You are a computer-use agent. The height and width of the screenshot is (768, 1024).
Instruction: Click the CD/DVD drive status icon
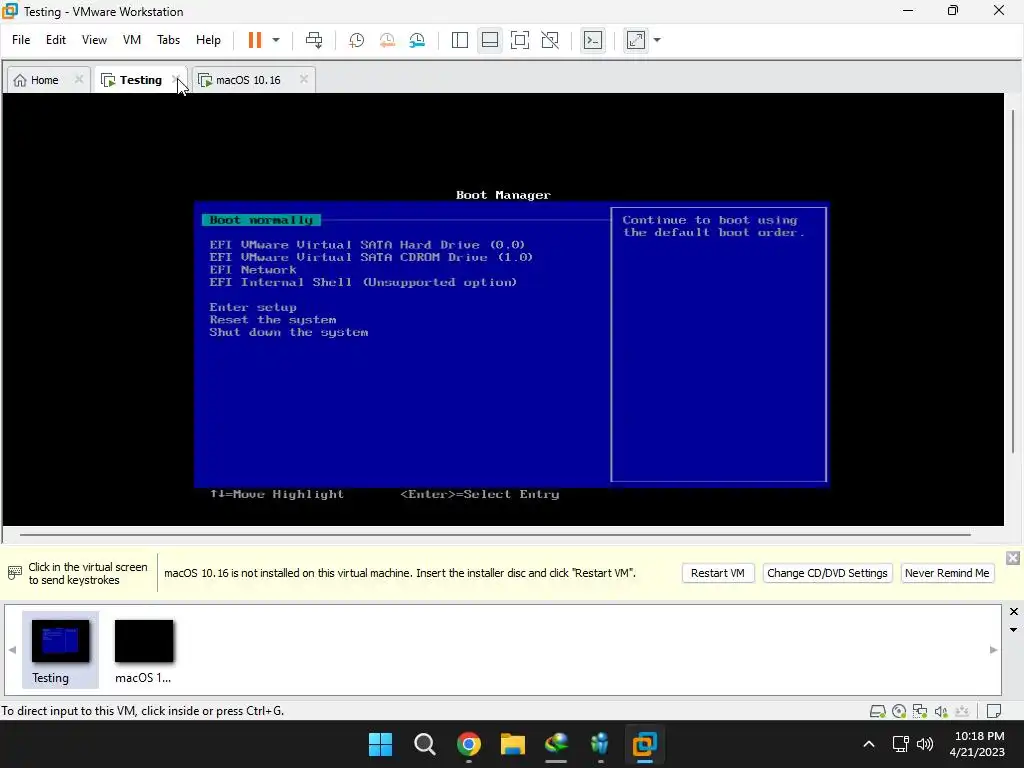[x=899, y=711]
